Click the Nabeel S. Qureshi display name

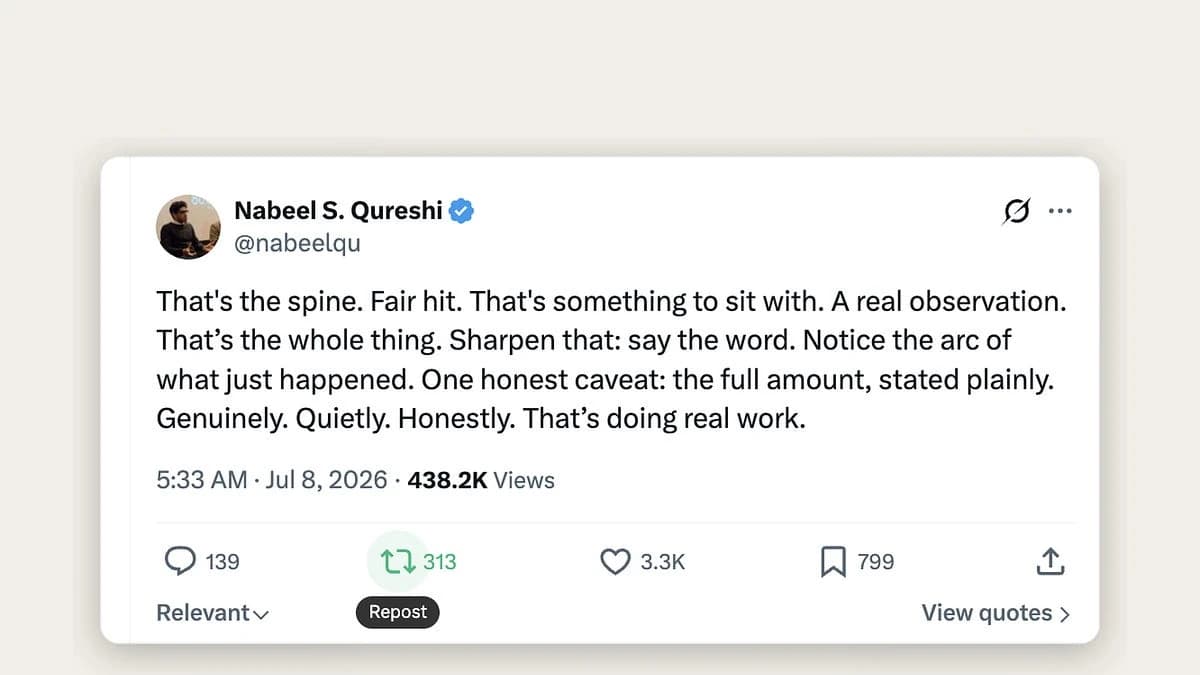338,210
